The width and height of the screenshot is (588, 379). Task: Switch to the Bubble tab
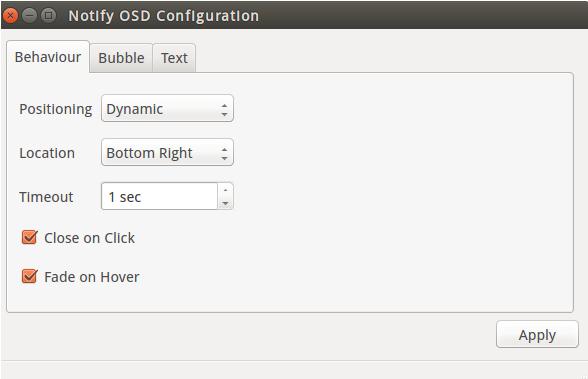(x=121, y=58)
